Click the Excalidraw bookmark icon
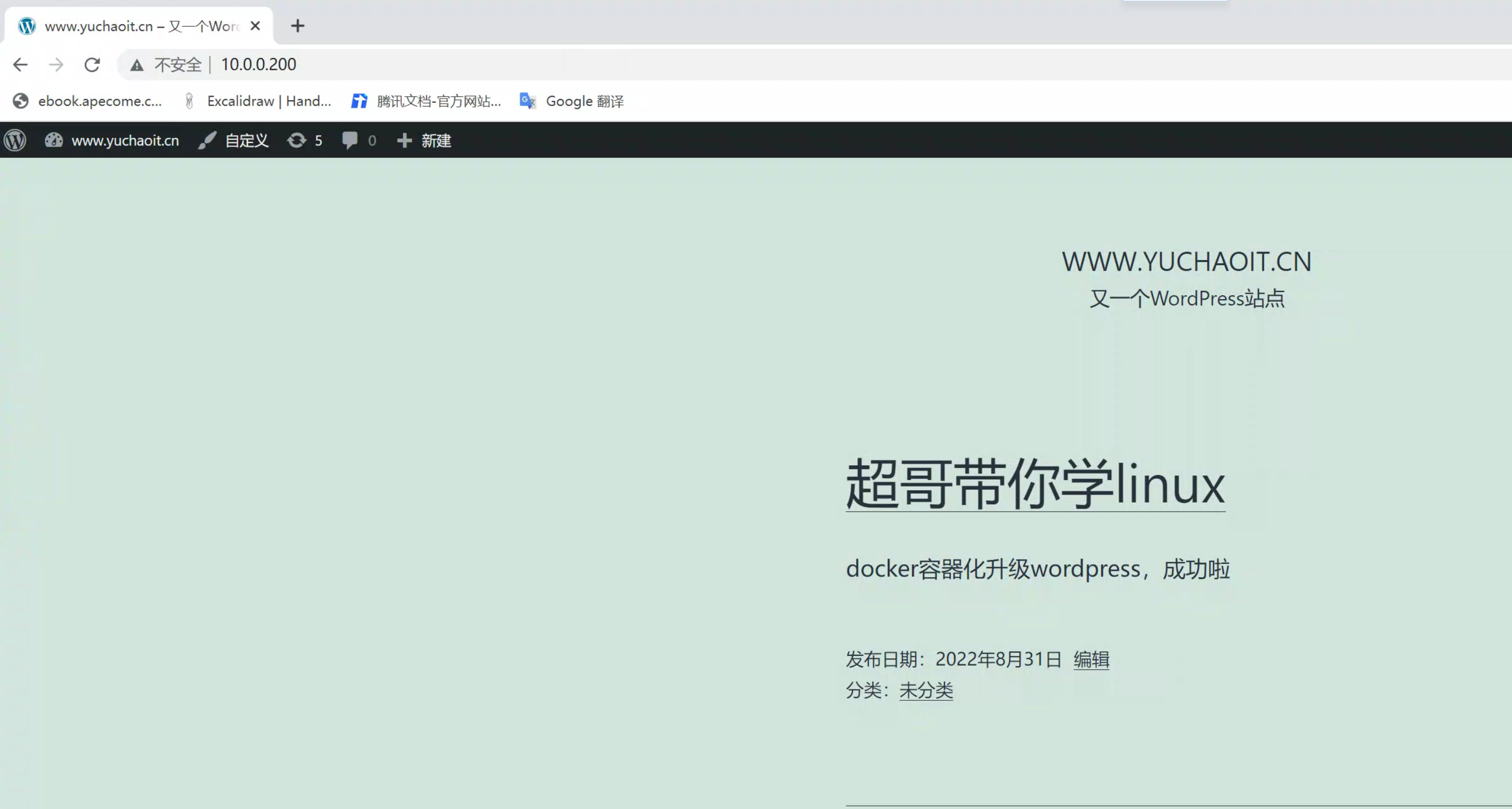The width and height of the screenshot is (1512, 809). (x=189, y=101)
